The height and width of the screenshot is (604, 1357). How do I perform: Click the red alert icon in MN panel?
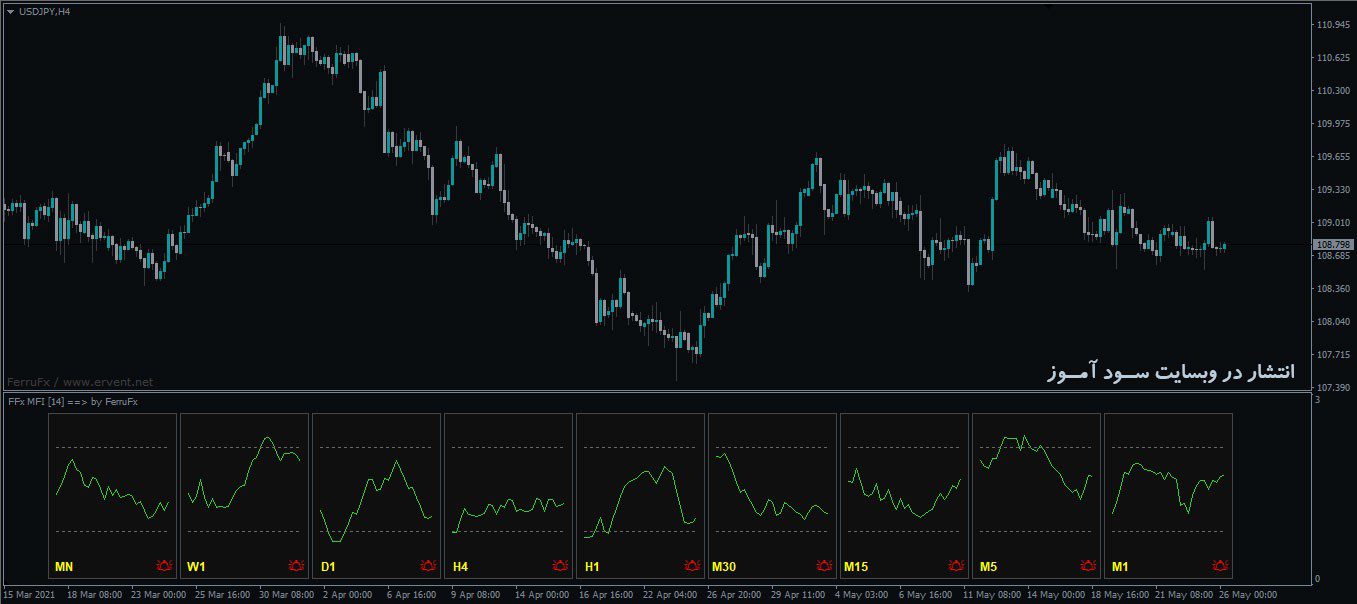point(164,567)
